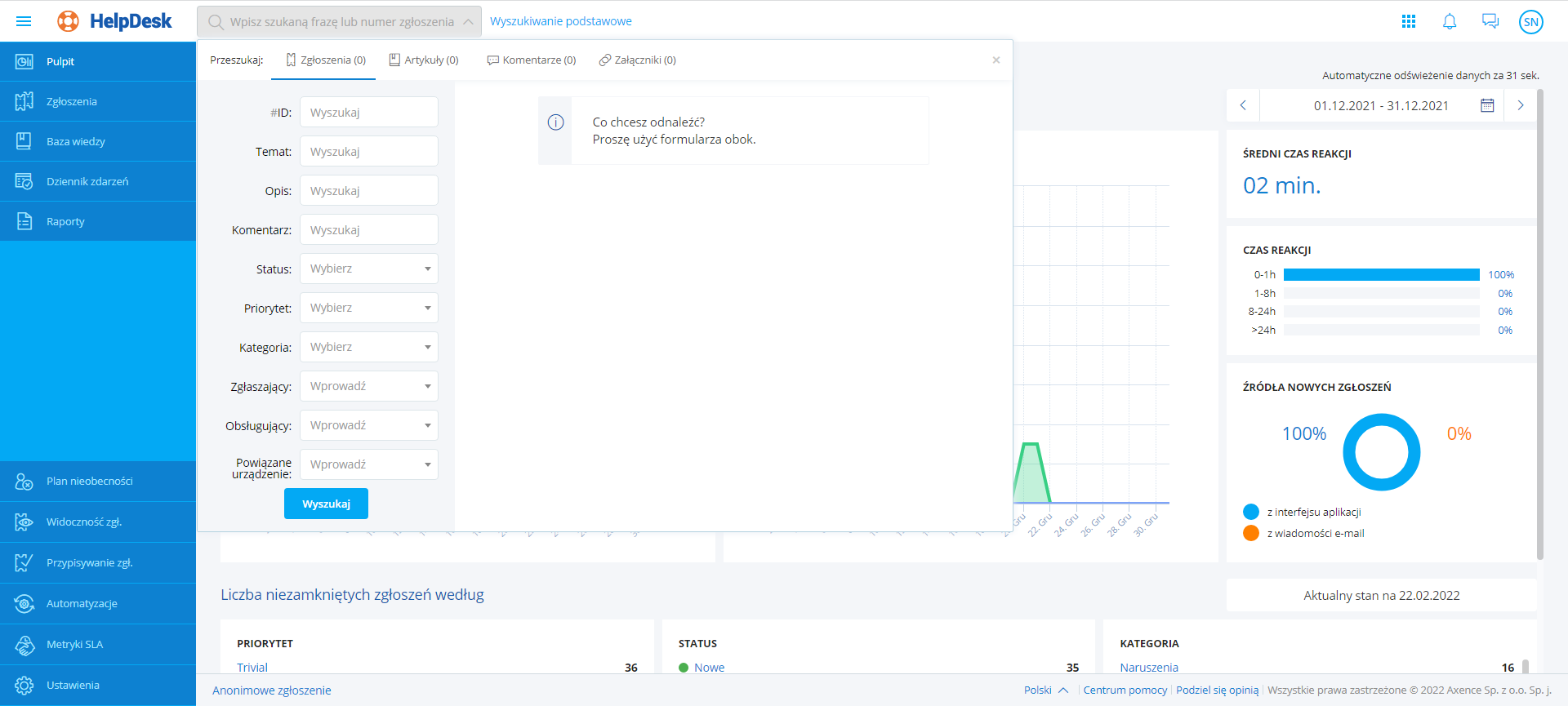Open the date range calendar icon
This screenshot has width=1568, height=706.
pyautogui.click(x=1487, y=105)
